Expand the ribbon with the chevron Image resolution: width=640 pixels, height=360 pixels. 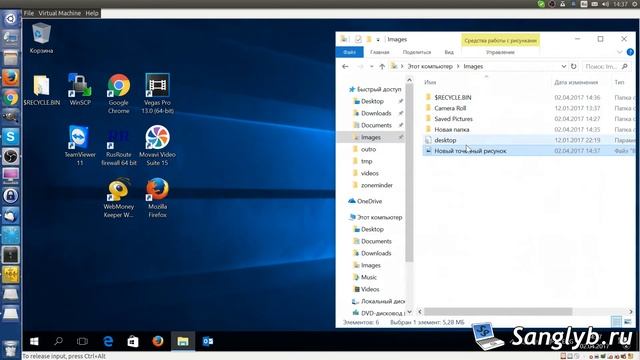(620, 52)
